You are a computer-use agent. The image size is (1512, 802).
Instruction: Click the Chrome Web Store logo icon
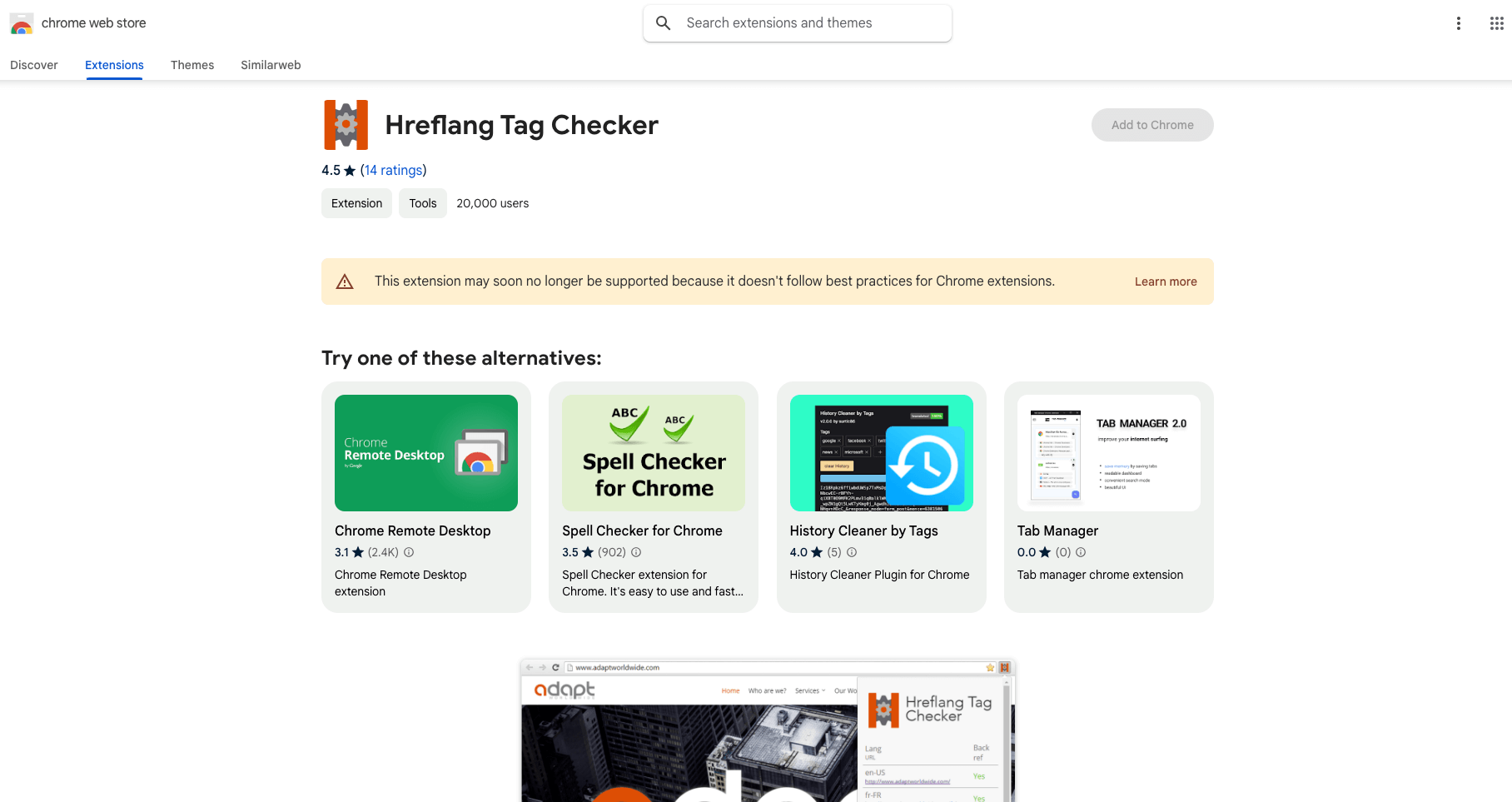click(x=22, y=23)
